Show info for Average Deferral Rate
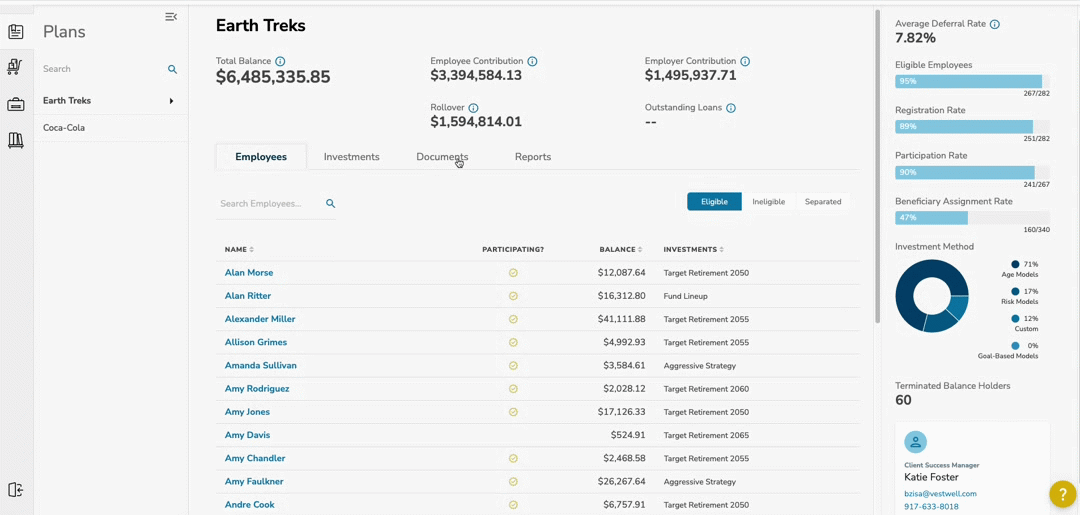 click(995, 24)
